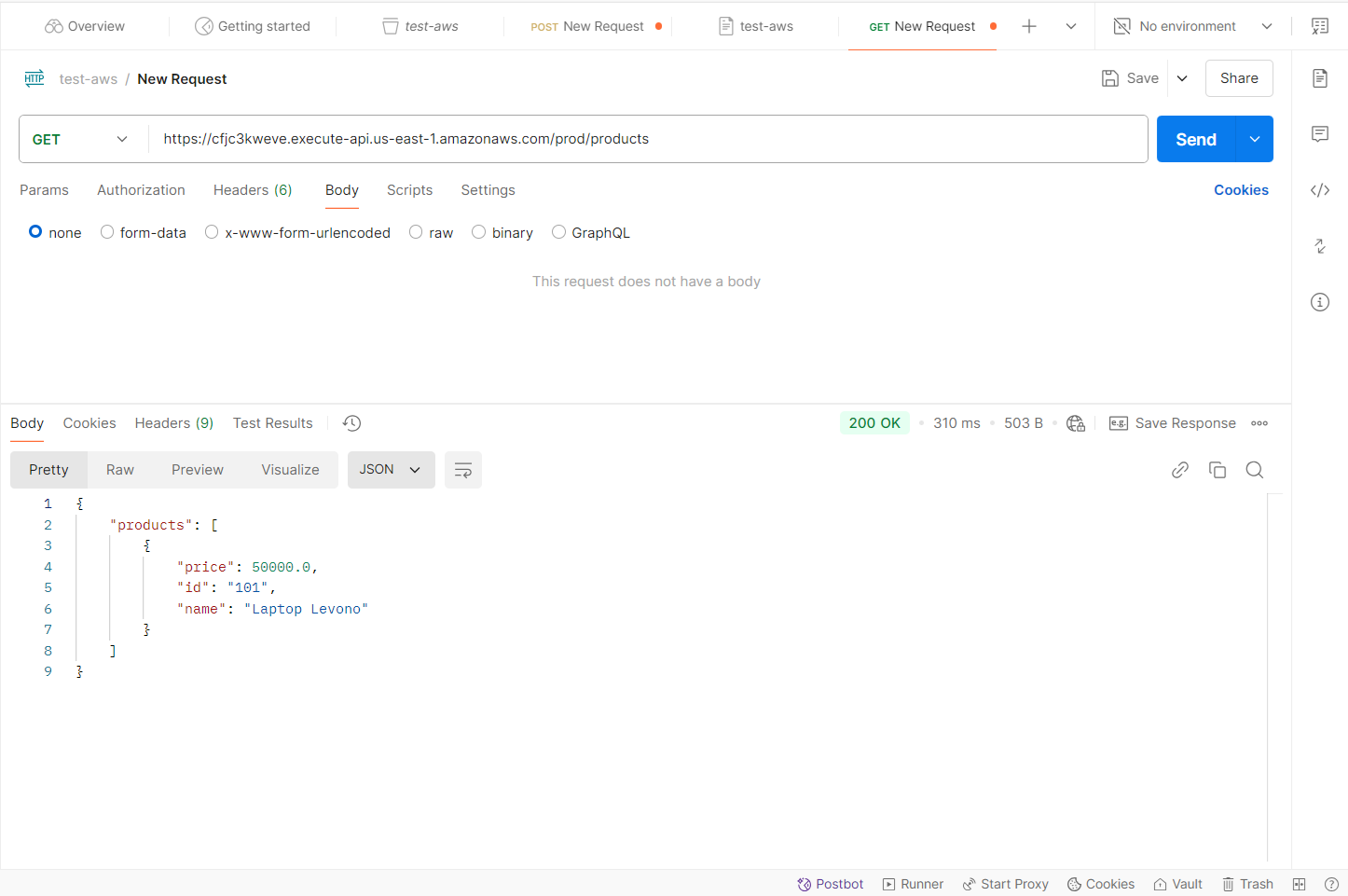
Task: Open the Scripts tab
Action: click(x=409, y=190)
